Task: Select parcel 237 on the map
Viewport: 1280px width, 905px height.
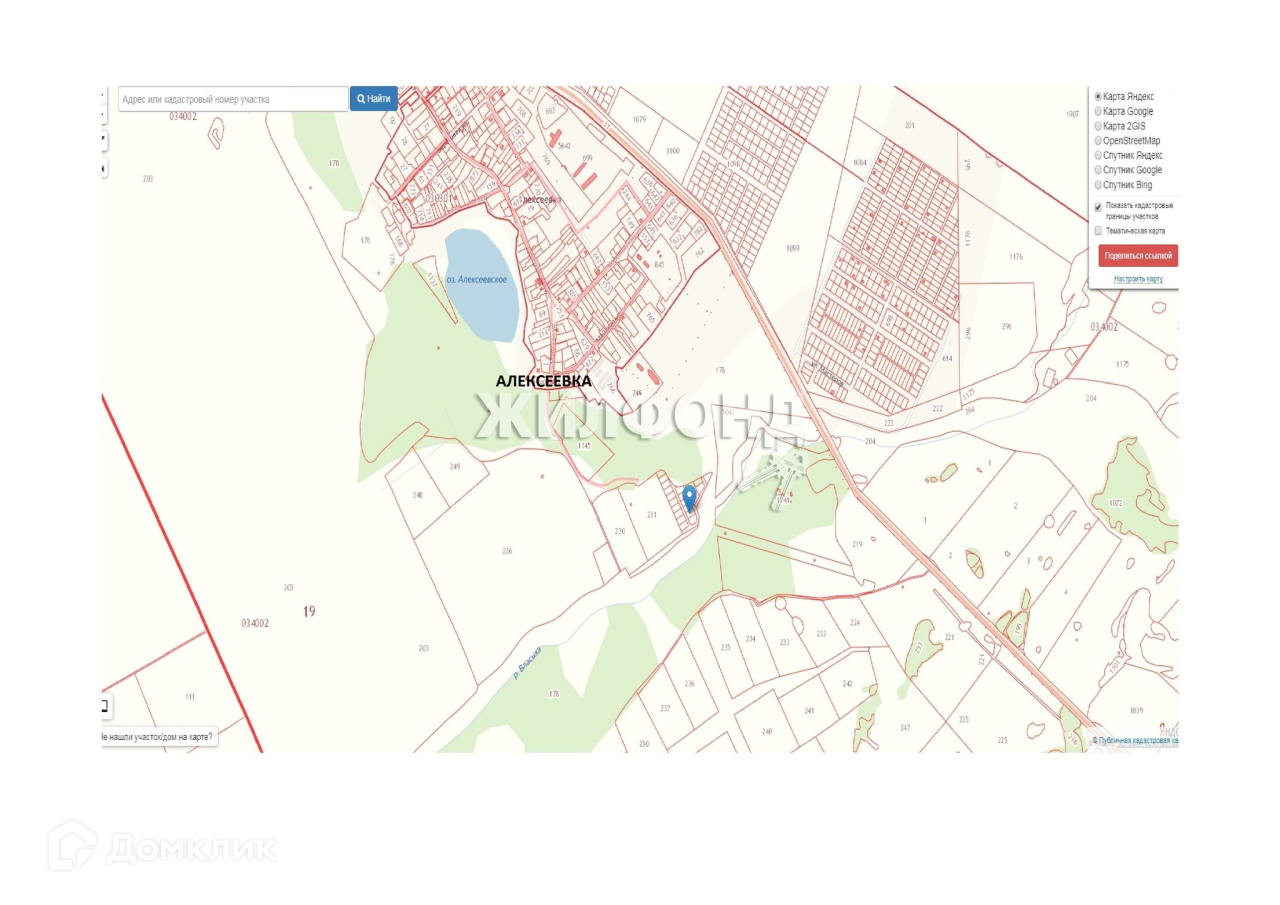Action: 665,708
